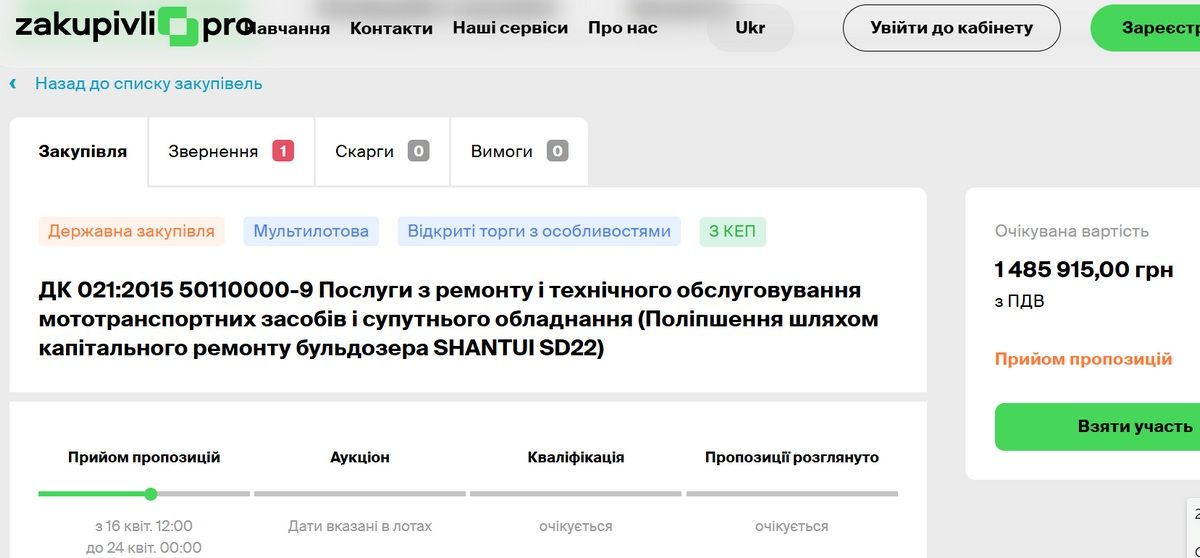Click the red Звернення count badge
The height and width of the screenshot is (558, 1200).
[x=283, y=151]
